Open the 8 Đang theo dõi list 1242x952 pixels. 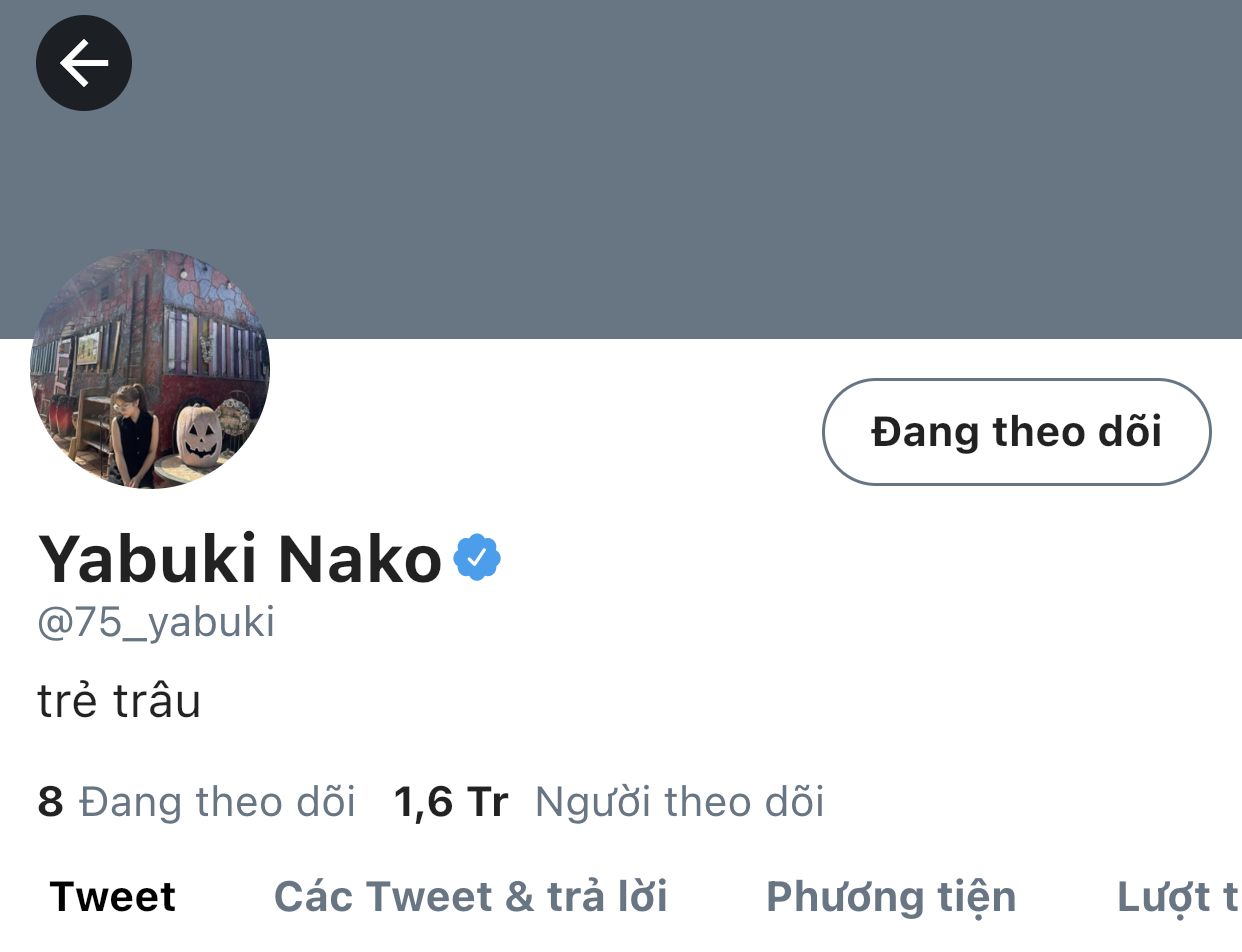197,802
